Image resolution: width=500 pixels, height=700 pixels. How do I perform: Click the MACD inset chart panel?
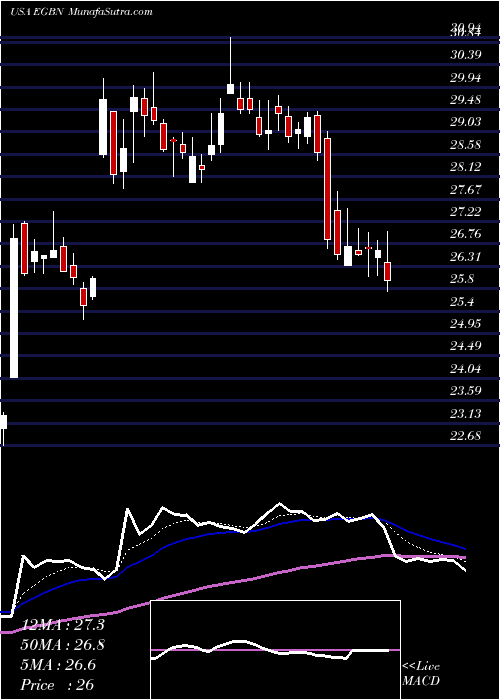[275, 650]
